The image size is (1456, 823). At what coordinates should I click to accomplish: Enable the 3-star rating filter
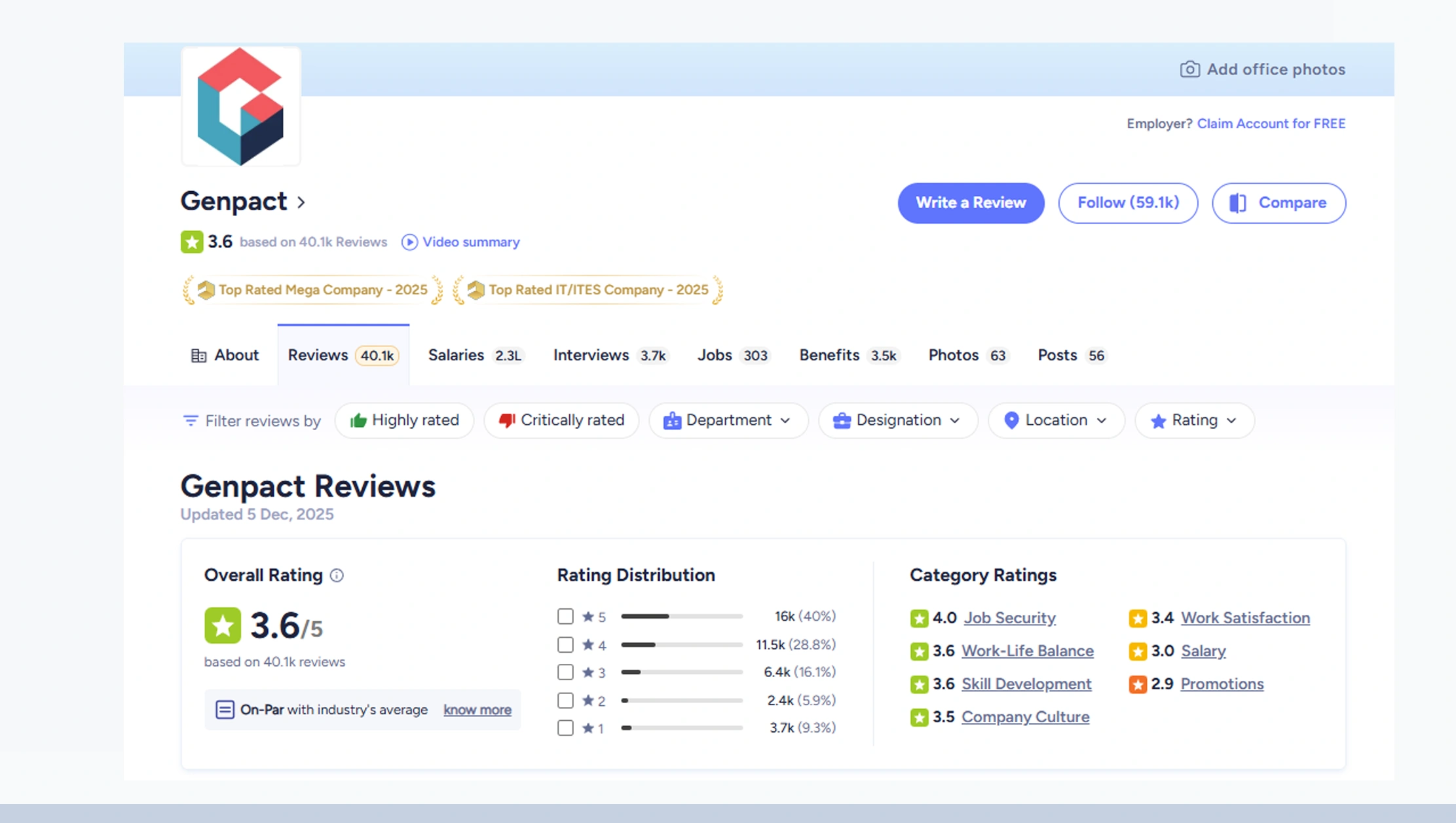point(565,672)
